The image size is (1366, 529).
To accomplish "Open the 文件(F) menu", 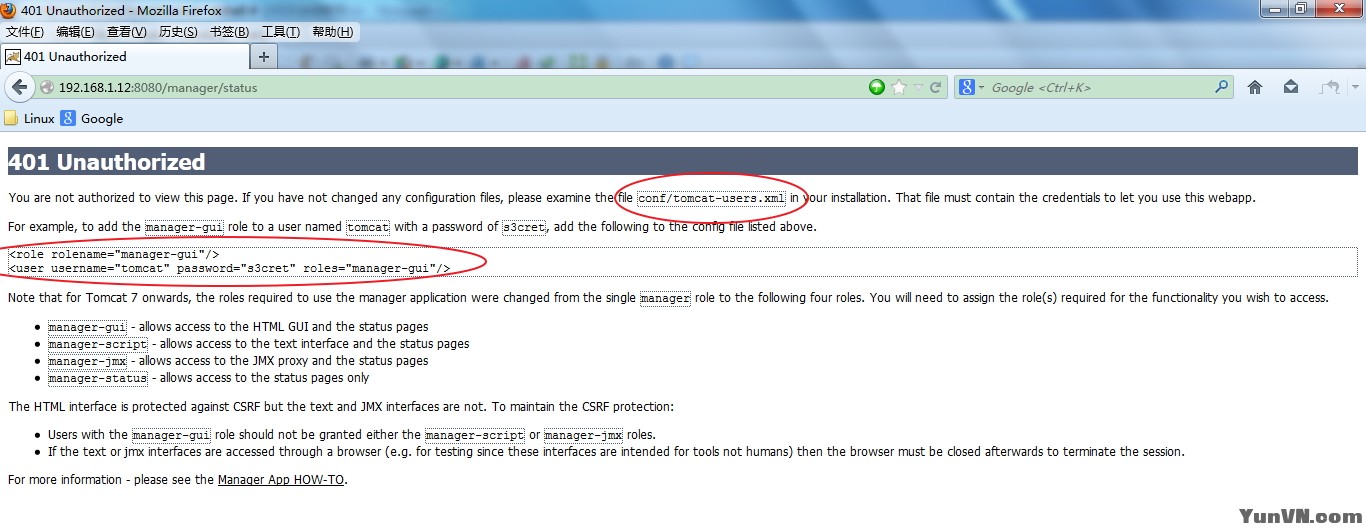I will pos(25,32).
